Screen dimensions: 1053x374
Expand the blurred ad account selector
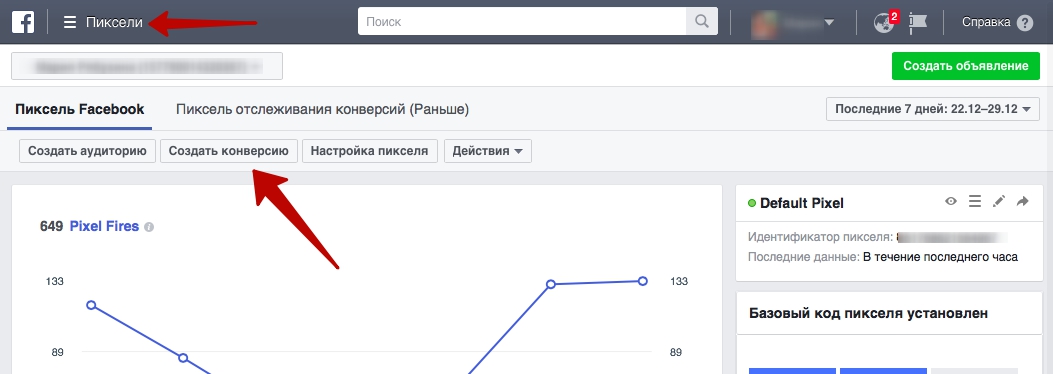(x=147, y=66)
